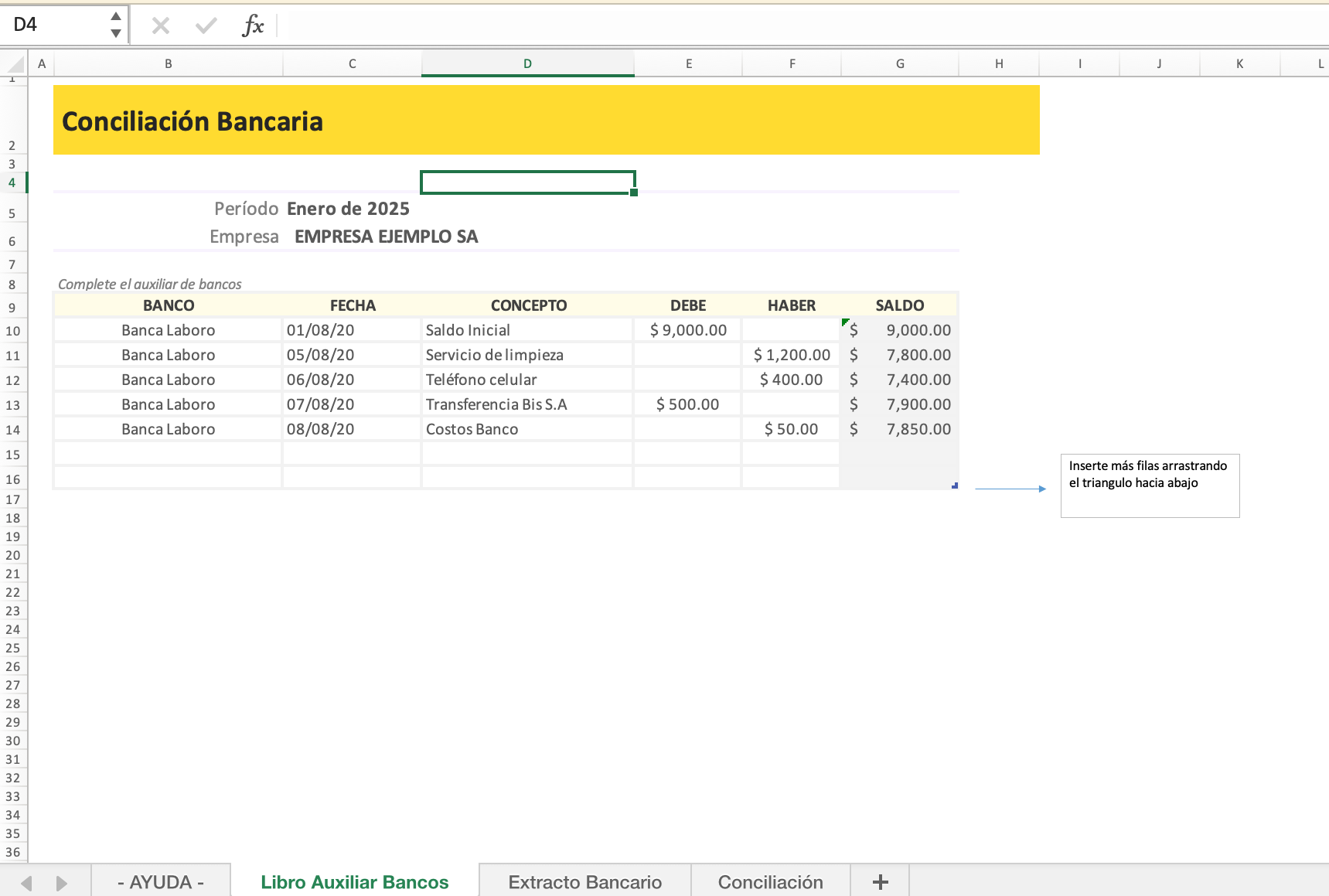1329x896 pixels.
Task: Click the yellow Conciliación Bancaria title banner
Action: pyautogui.click(x=546, y=121)
